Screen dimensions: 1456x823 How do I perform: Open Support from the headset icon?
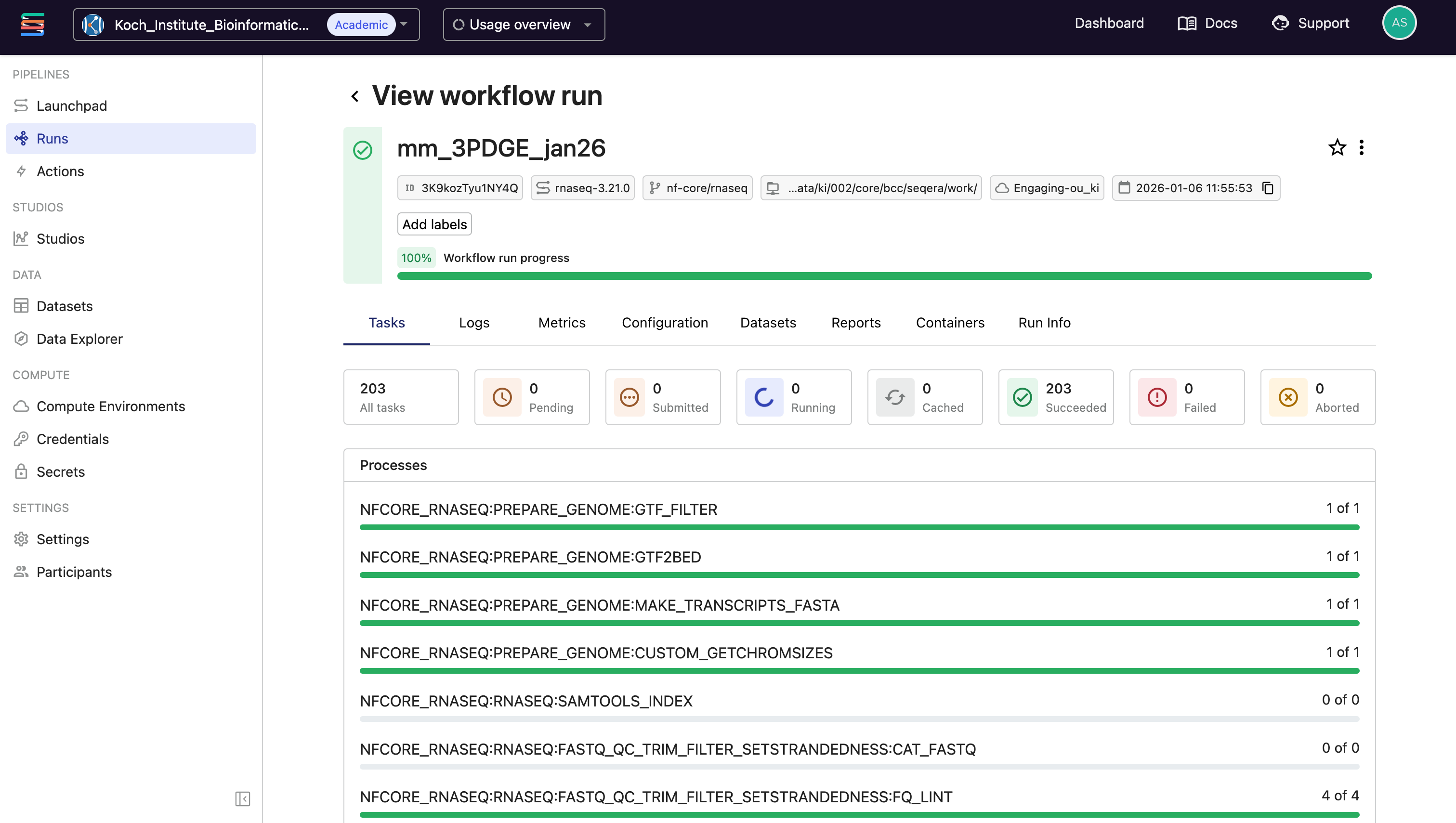coord(1280,23)
